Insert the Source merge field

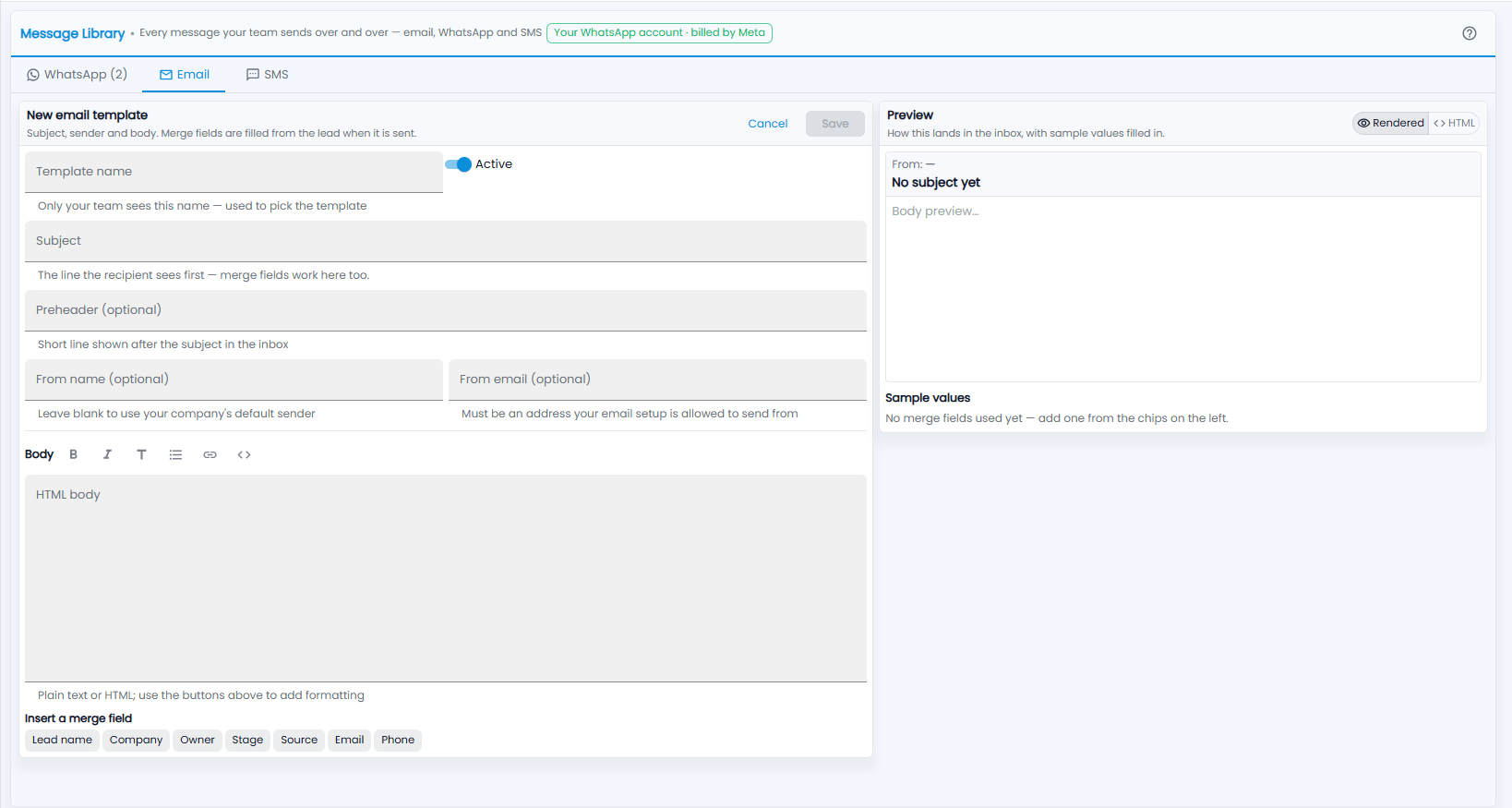[299, 740]
